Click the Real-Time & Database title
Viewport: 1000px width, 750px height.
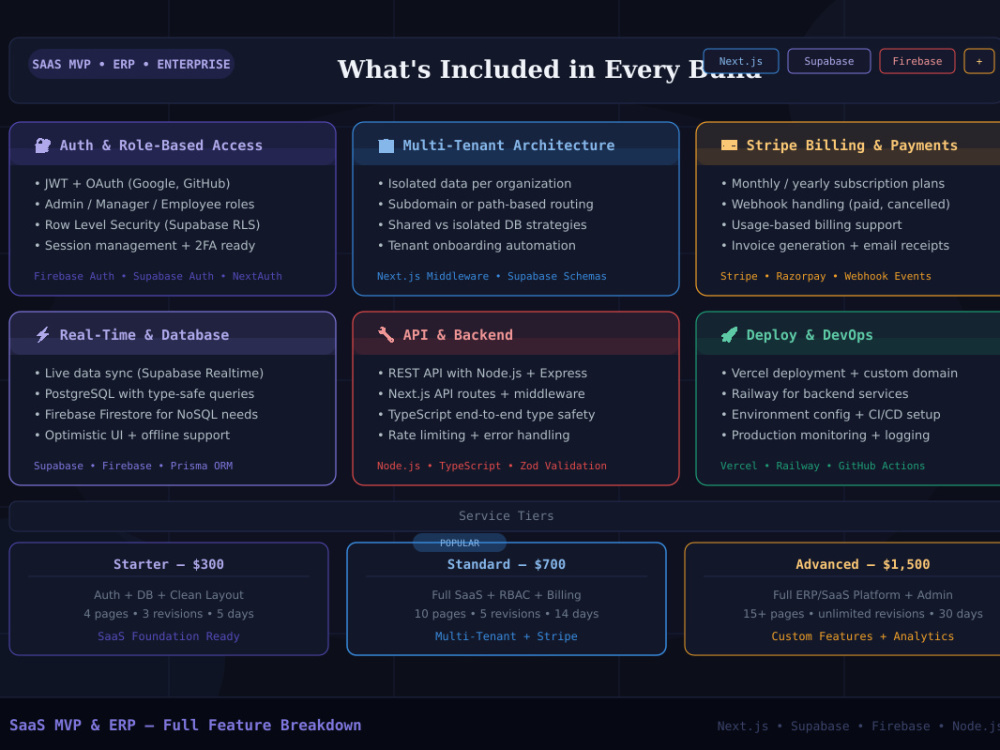[x=144, y=335]
